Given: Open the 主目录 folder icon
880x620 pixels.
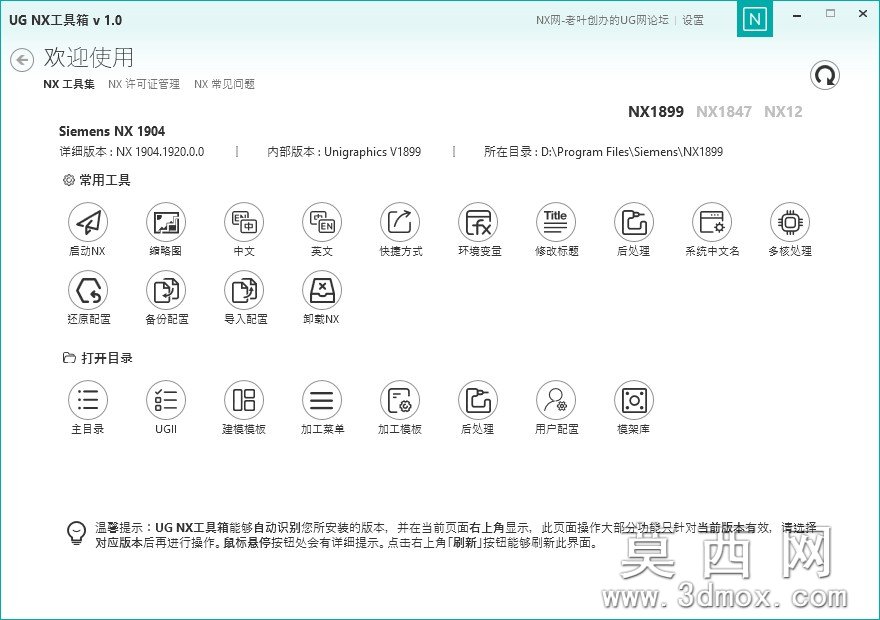Looking at the screenshot, I should click(88, 400).
